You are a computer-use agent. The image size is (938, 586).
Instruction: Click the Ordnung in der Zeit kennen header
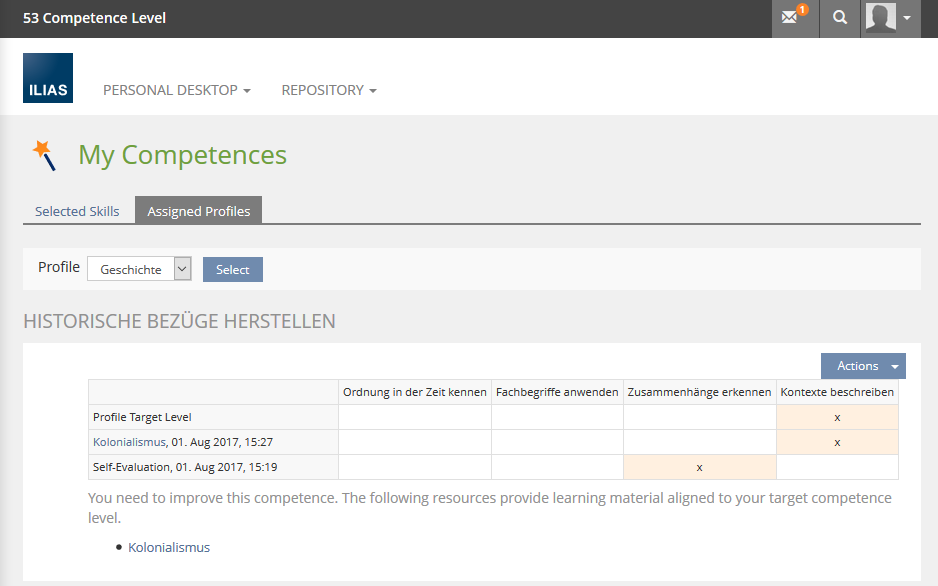point(415,392)
